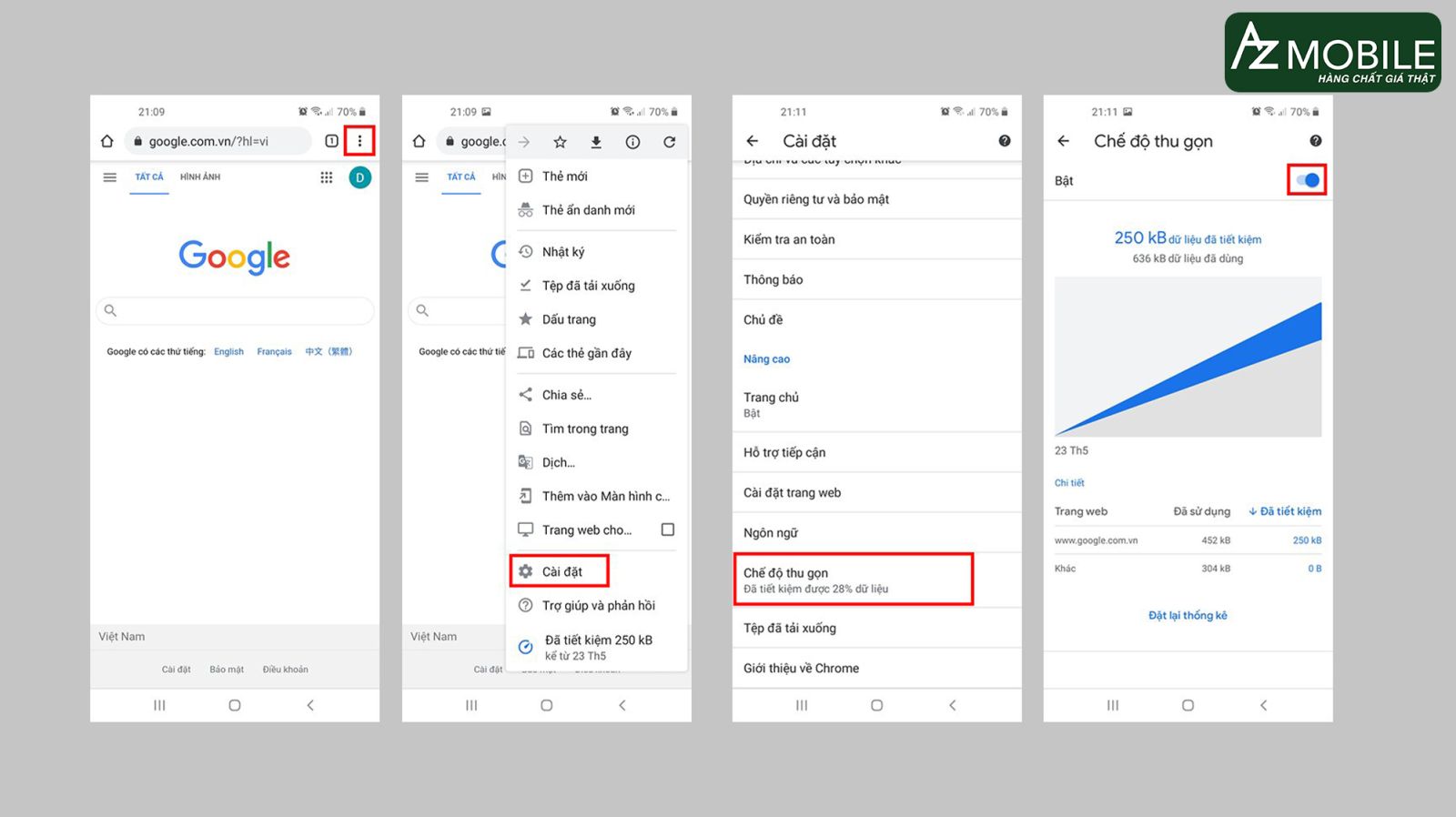The image size is (1456, 817).
Task: Click Đặt lại thống kê link
Action: click(x=1188, y=616)
